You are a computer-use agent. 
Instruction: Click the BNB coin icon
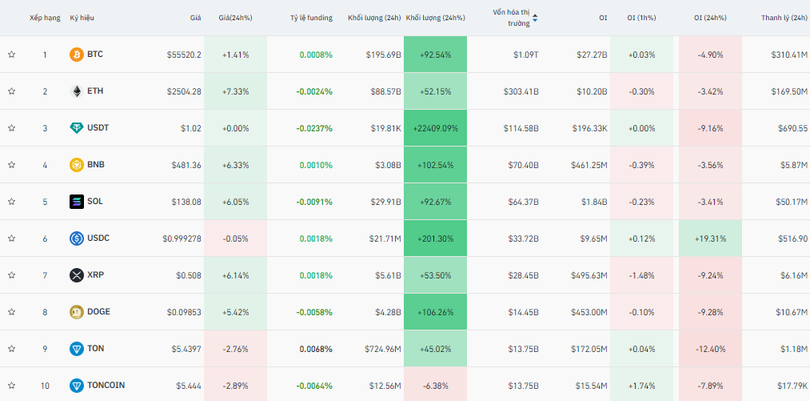(x=76, y=165)
